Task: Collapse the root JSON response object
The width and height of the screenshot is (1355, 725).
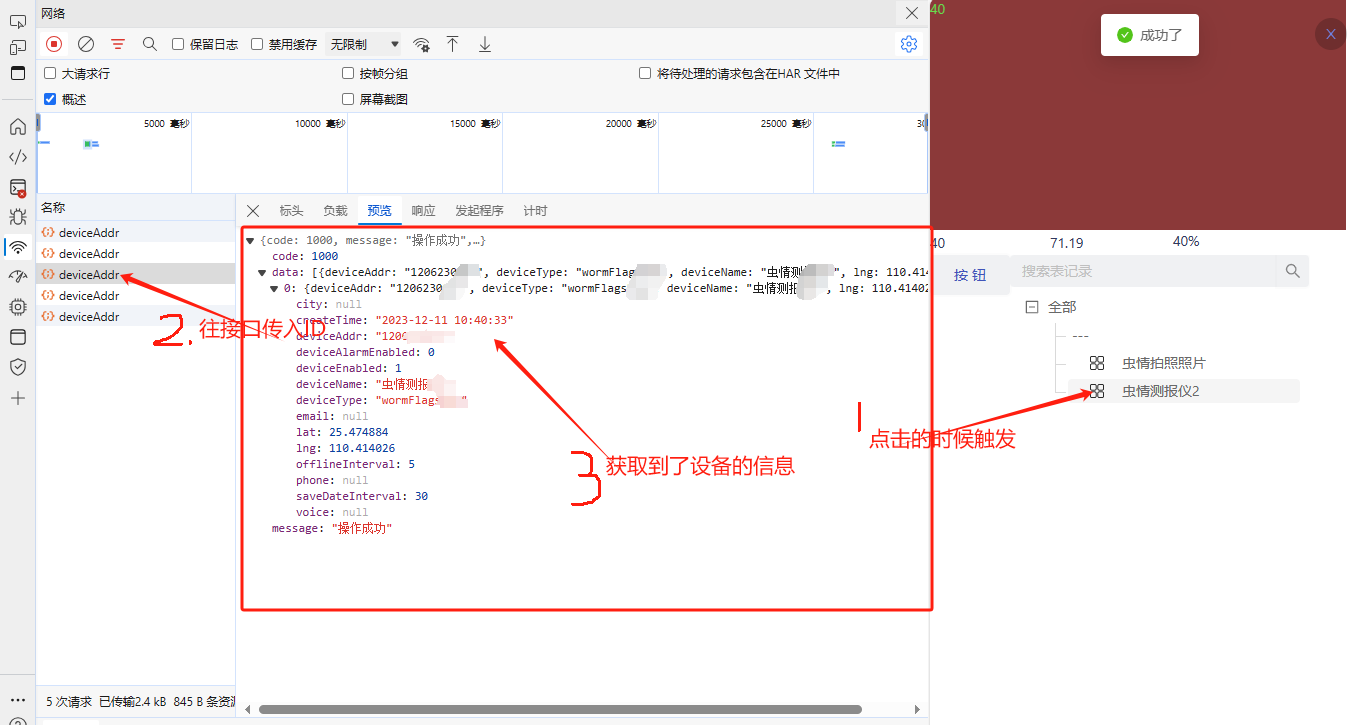Action: (250, 241)
